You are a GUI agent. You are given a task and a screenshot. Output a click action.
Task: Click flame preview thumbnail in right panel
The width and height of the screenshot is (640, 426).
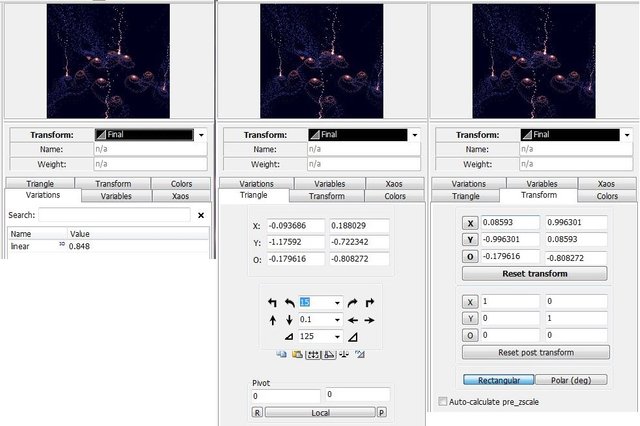tap(534, 61)
